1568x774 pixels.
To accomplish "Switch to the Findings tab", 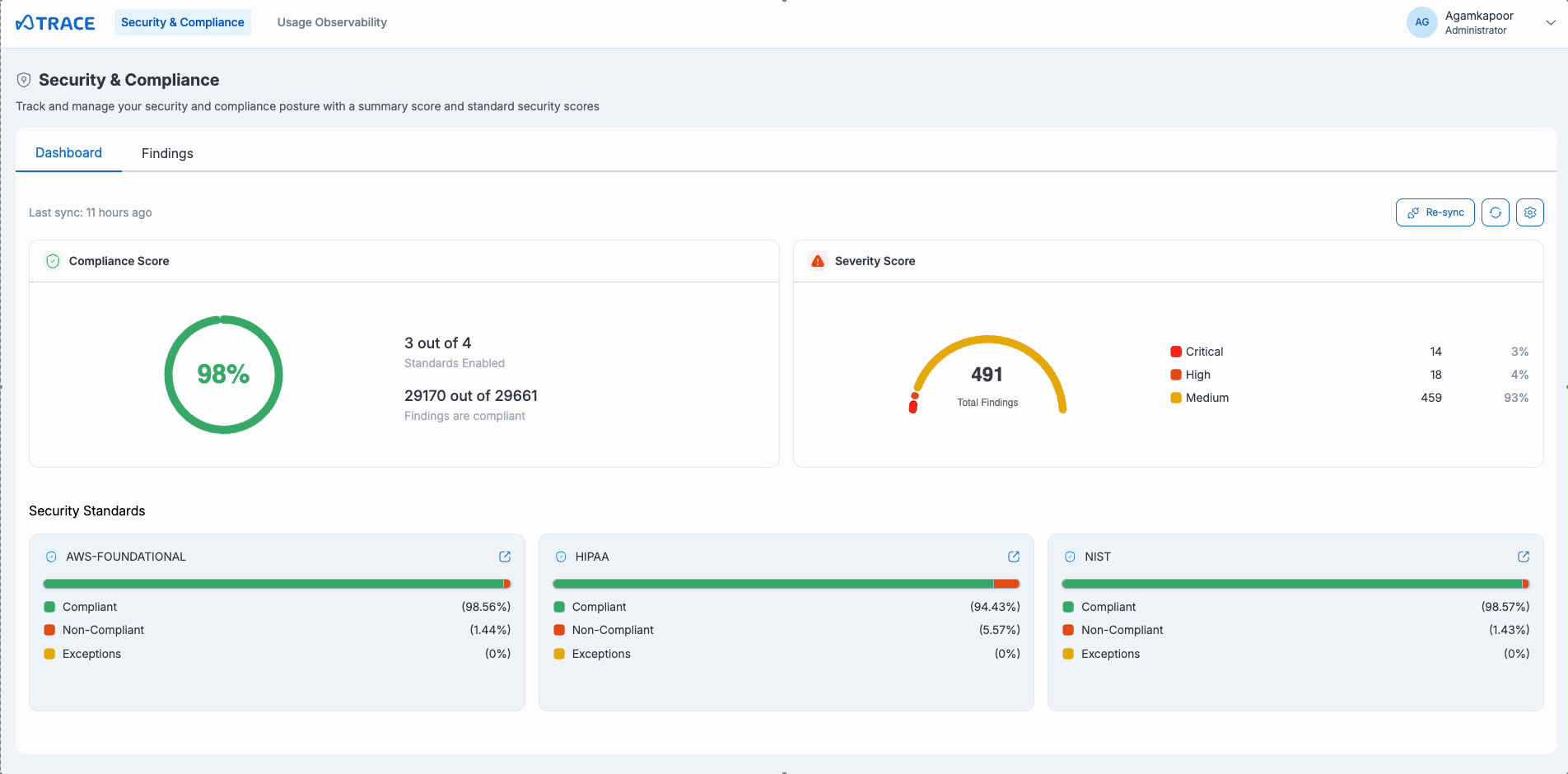I will click(x=167, y=153).
